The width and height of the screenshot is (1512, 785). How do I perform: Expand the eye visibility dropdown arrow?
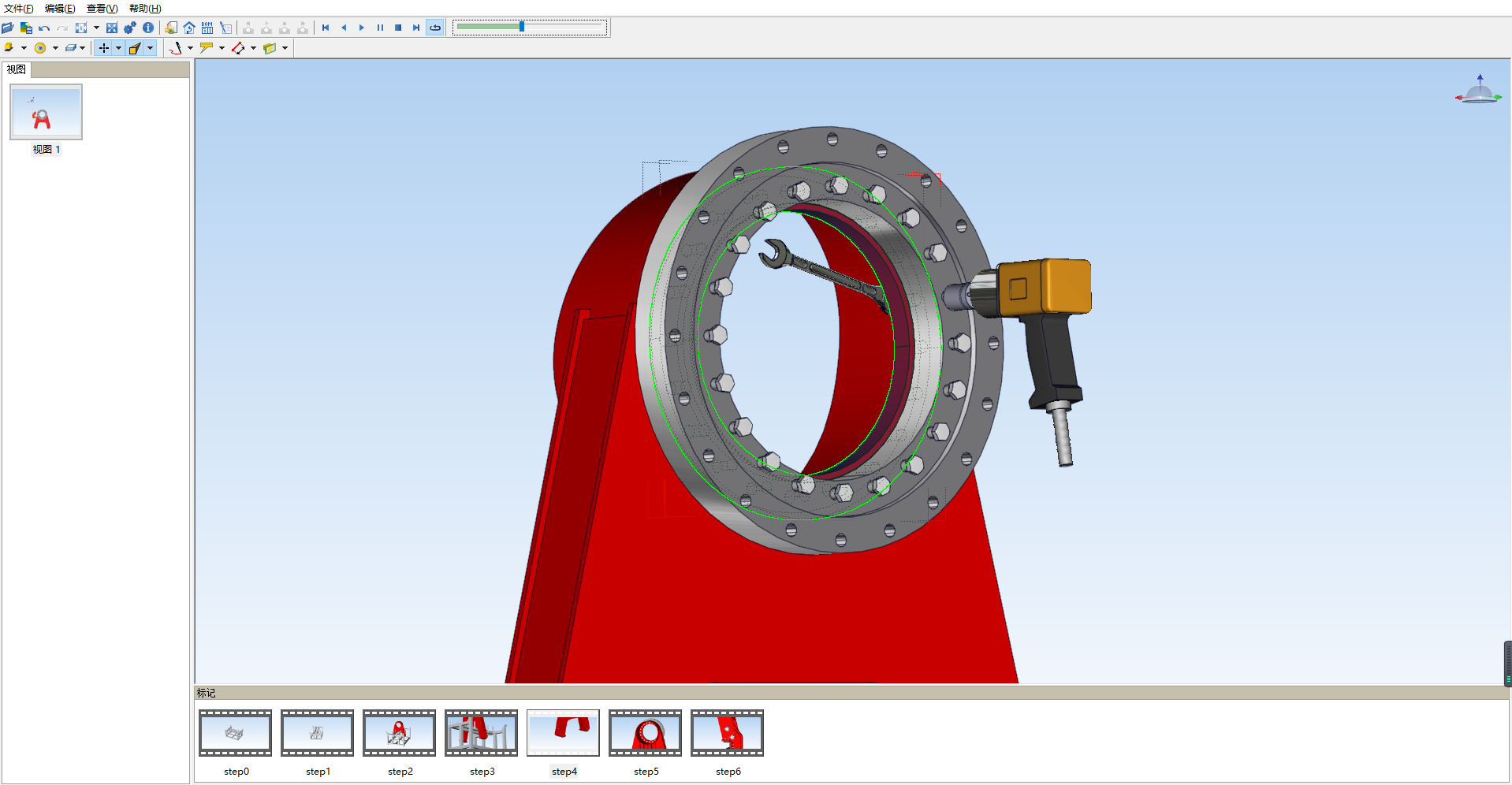55,48
